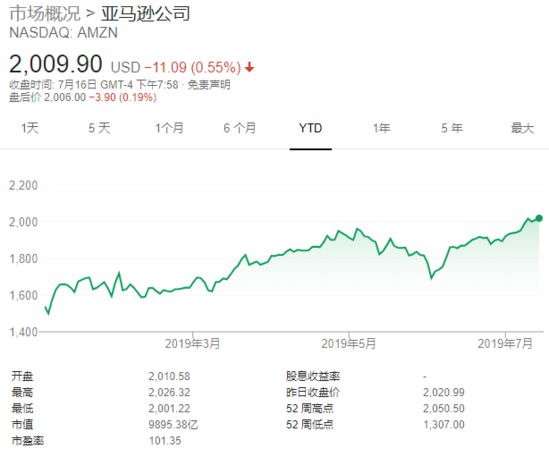Select the 1天 time range tab
549x457 pixels.
click(30, 128)
